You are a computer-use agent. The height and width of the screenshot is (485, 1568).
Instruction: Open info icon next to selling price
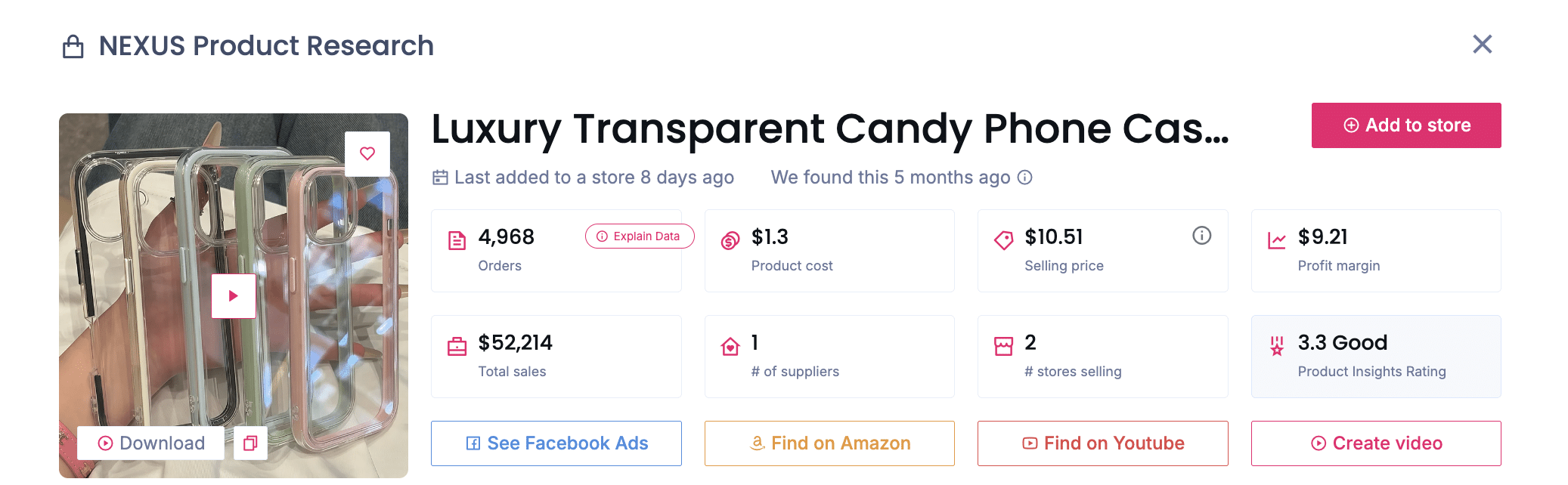click(1201, 236)
